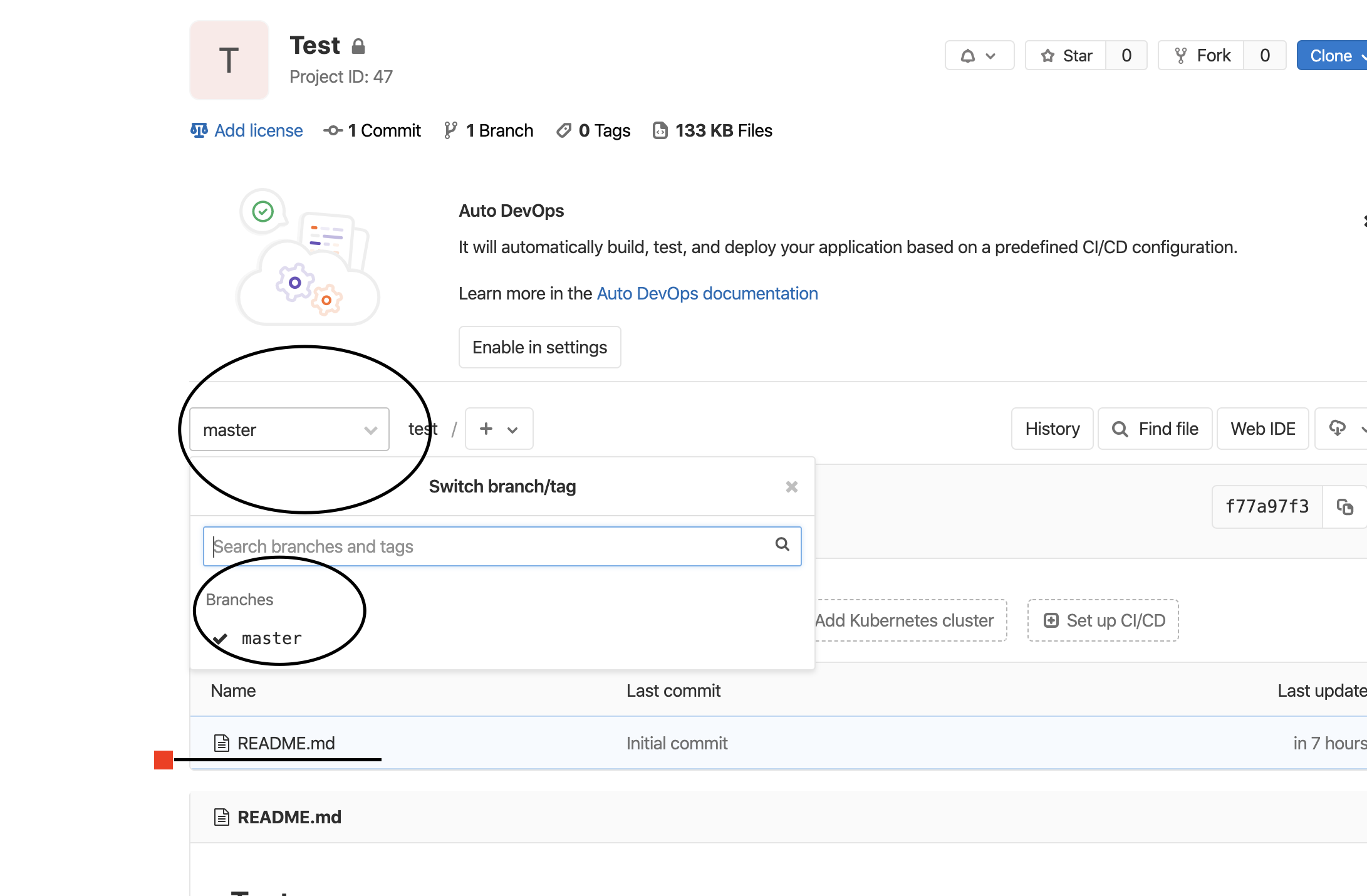Click the Fork button
Screen dimensions: 1367x896
click(1202, 56)
